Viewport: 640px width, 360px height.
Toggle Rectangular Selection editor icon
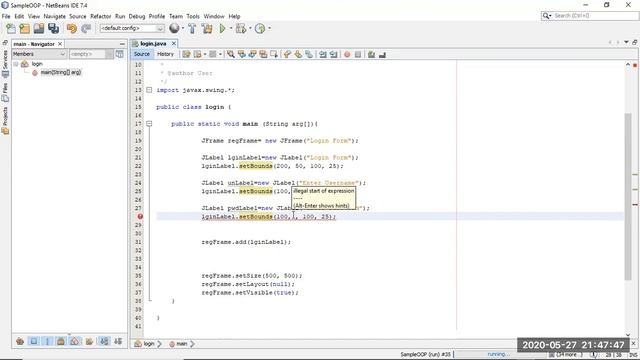(x=274, y=54)
